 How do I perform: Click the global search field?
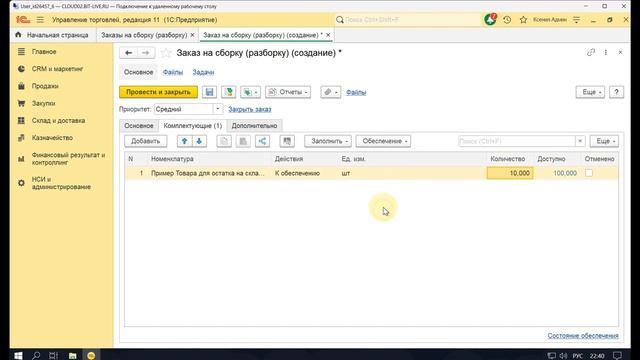[408, 20]
